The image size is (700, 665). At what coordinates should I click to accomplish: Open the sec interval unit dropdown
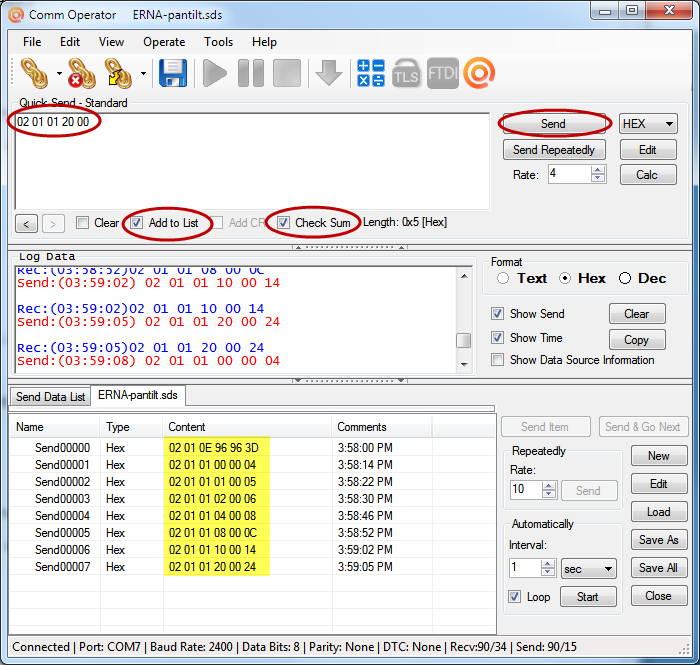pyautogui.click(x=588, y=569)
